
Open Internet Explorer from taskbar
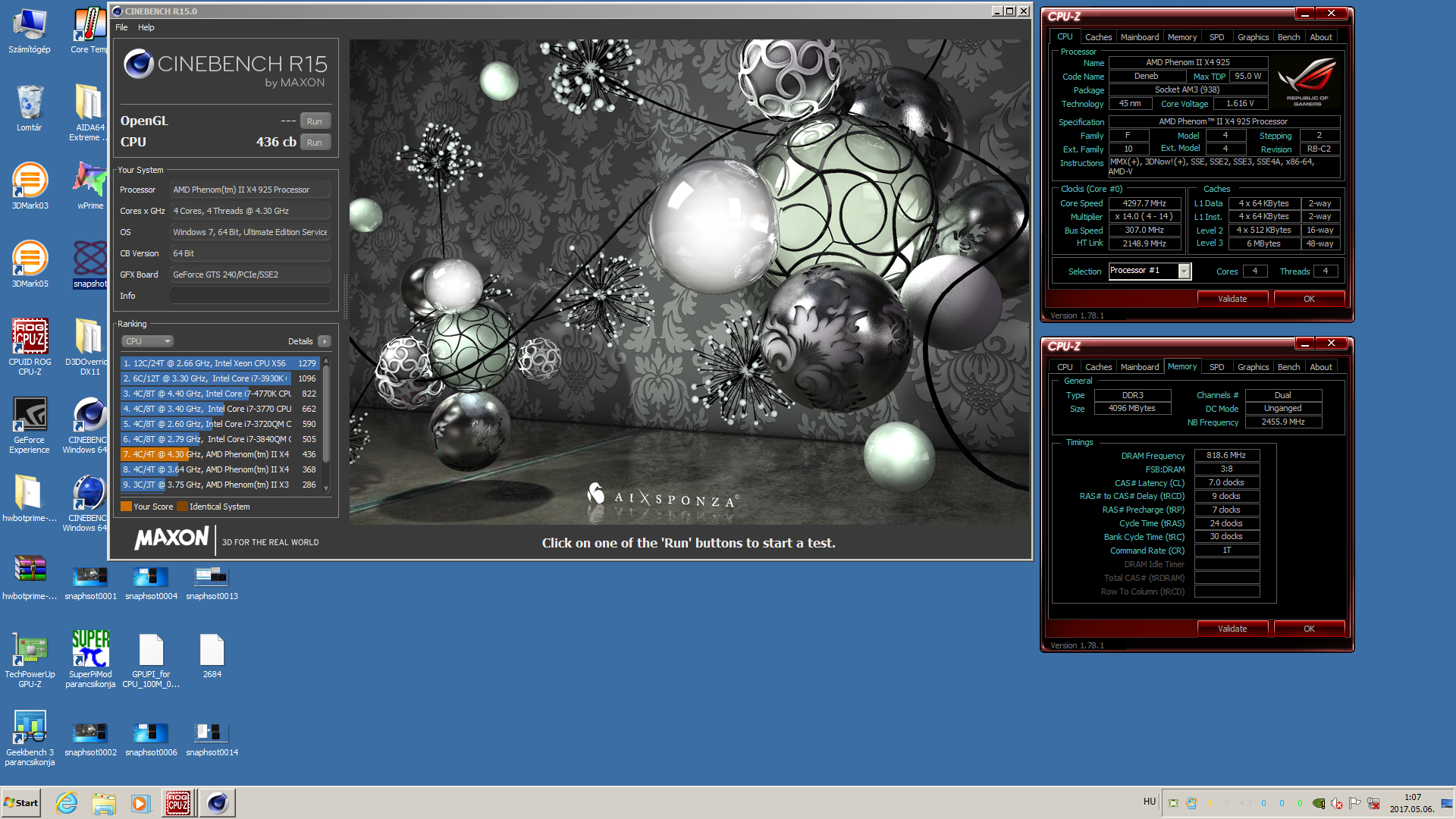(67, 803)
